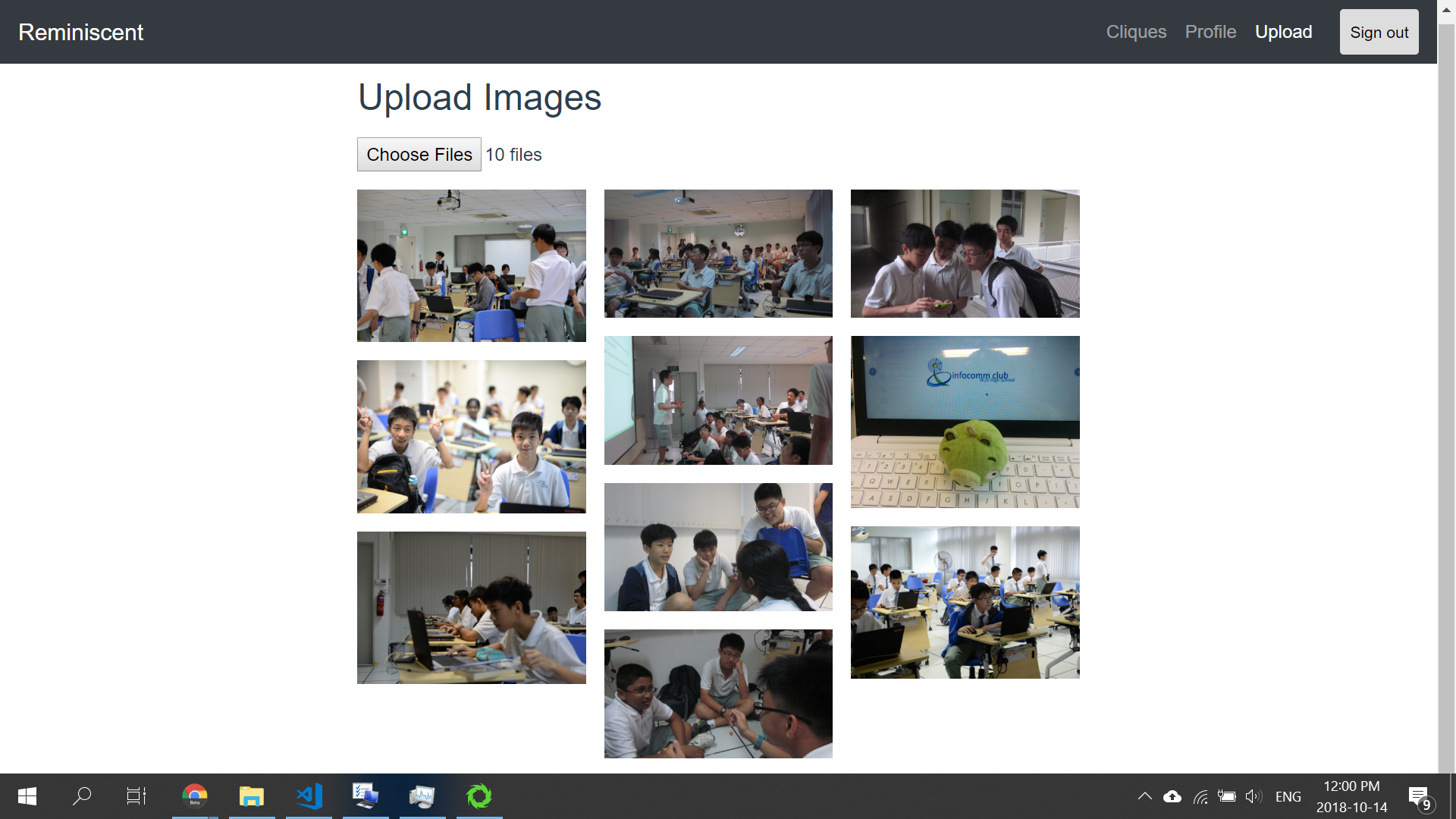Open the Windows Start menu

click(27, 796)
